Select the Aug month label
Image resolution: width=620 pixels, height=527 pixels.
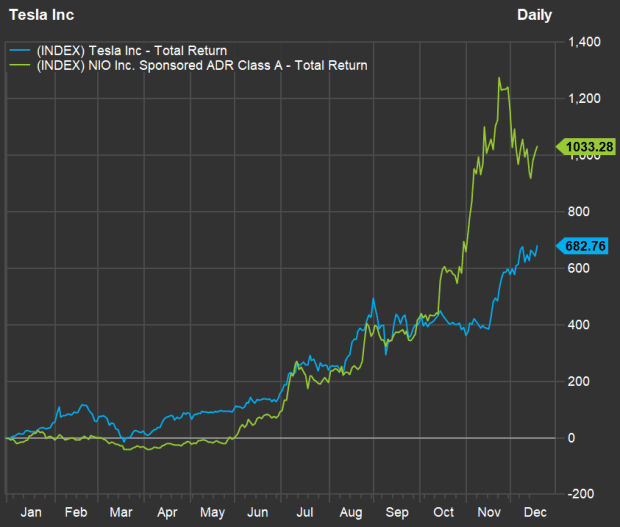tap(348, 510)
